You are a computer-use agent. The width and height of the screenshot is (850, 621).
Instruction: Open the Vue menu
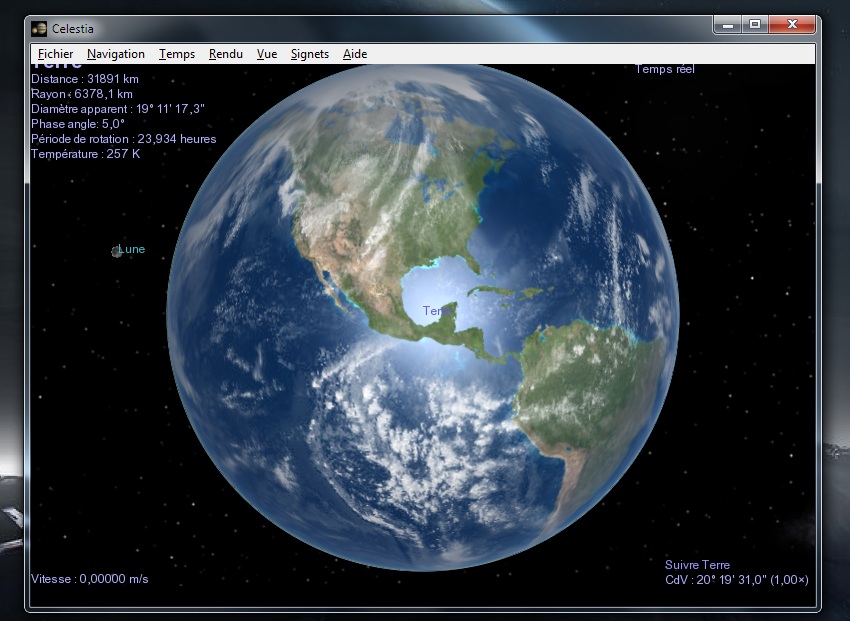(267, 54)
